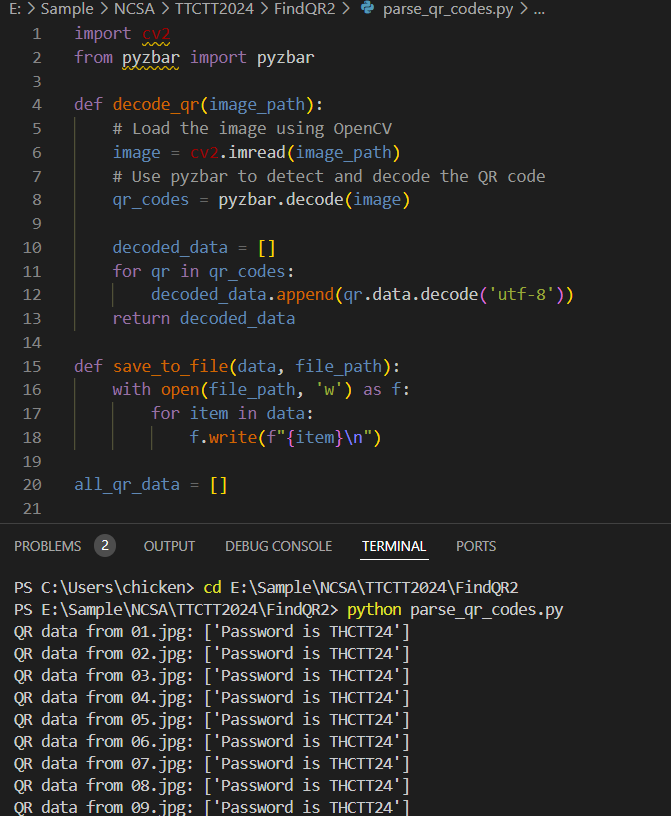Click the return decoded_data statement

coord(204,318)
